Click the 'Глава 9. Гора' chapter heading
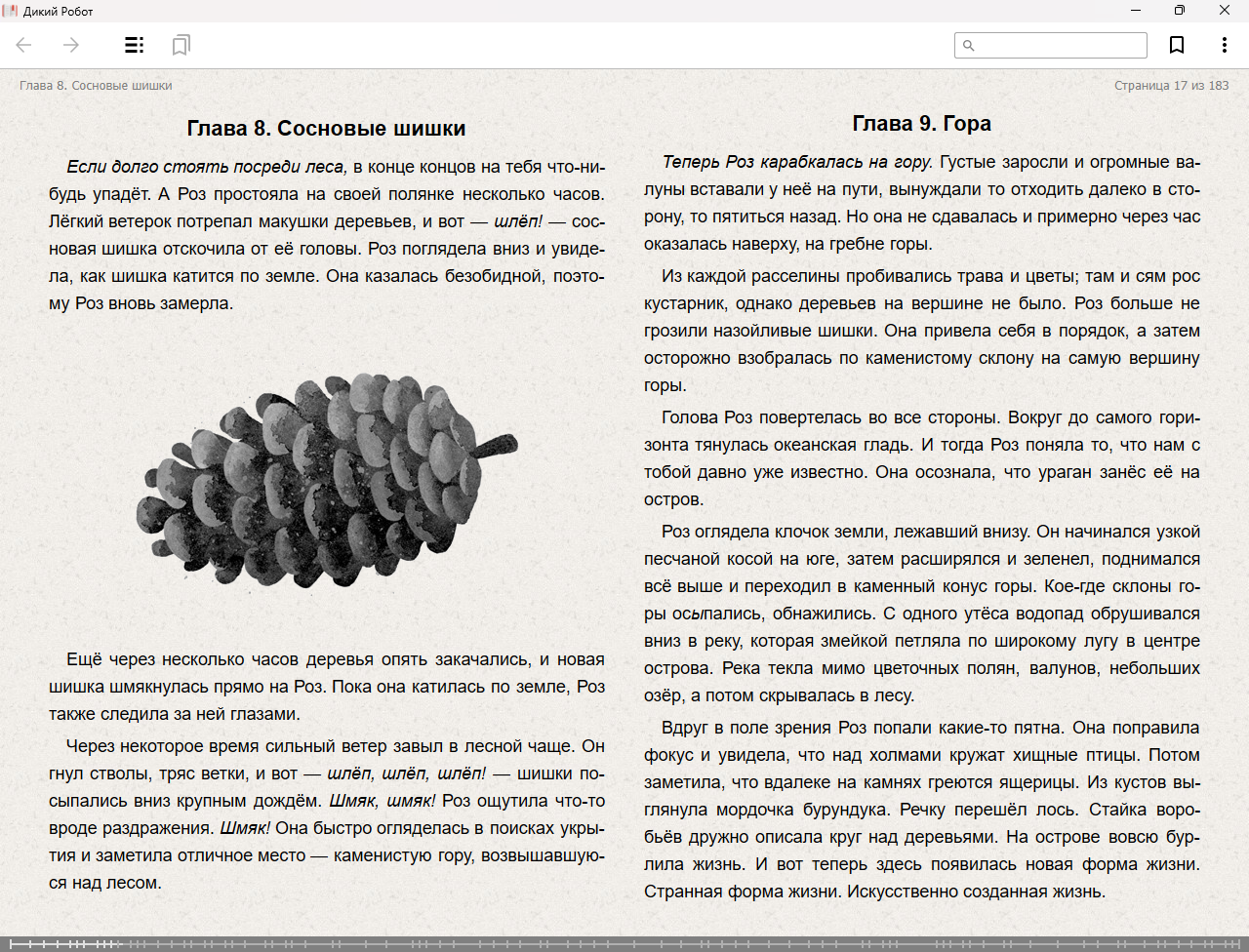1249x952 pixels. (x=921, y=123)
